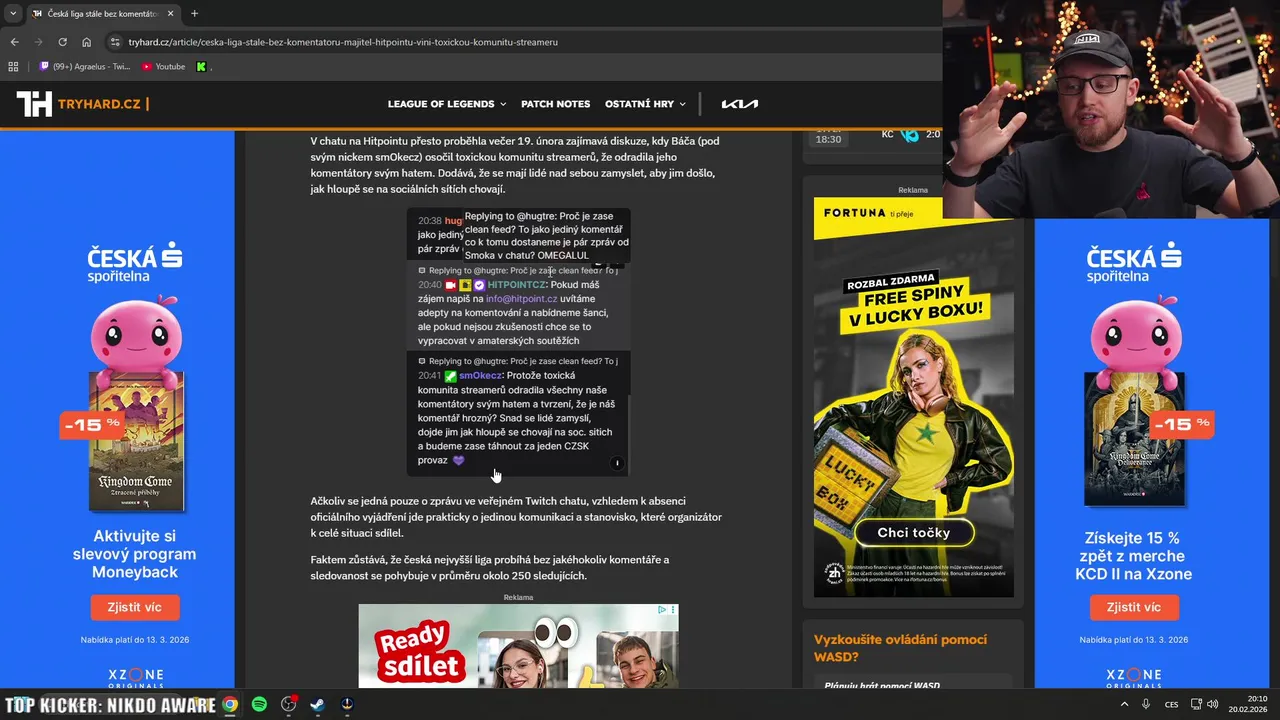This screenshot has width=1280, height=720.
Task: Open the Ready sdílet advertisement image
Action: pyautogui.click(x=518, y=646)
